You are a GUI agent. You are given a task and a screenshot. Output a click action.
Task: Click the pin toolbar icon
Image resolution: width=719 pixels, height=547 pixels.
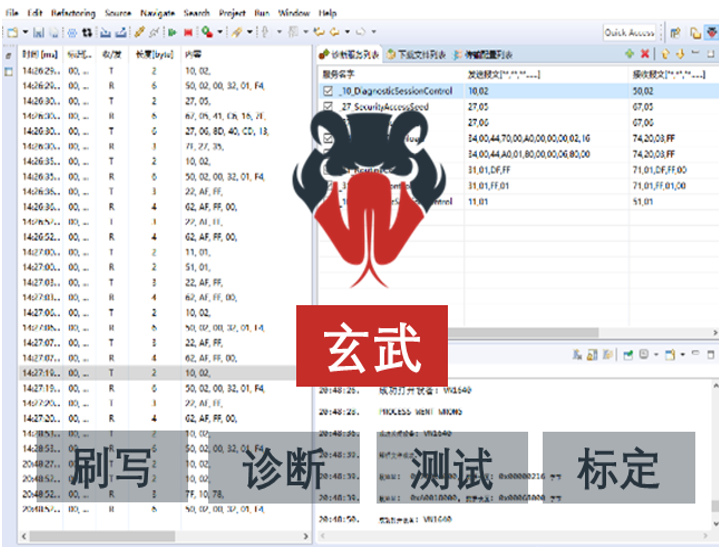point(265,32)
